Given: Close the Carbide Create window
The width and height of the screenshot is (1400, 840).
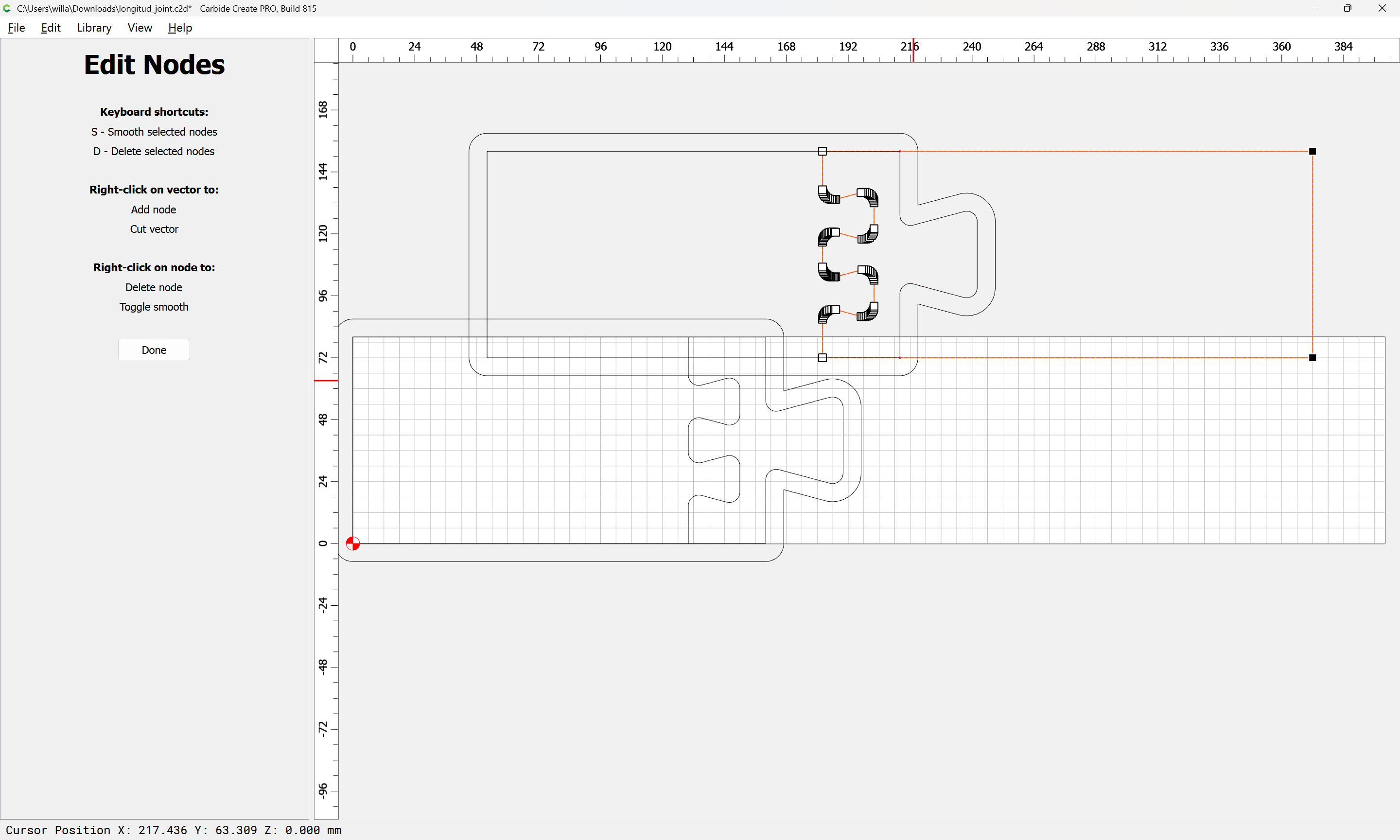Looking at the screenshot, I should pyautogui.click(x=1382, y=8).
